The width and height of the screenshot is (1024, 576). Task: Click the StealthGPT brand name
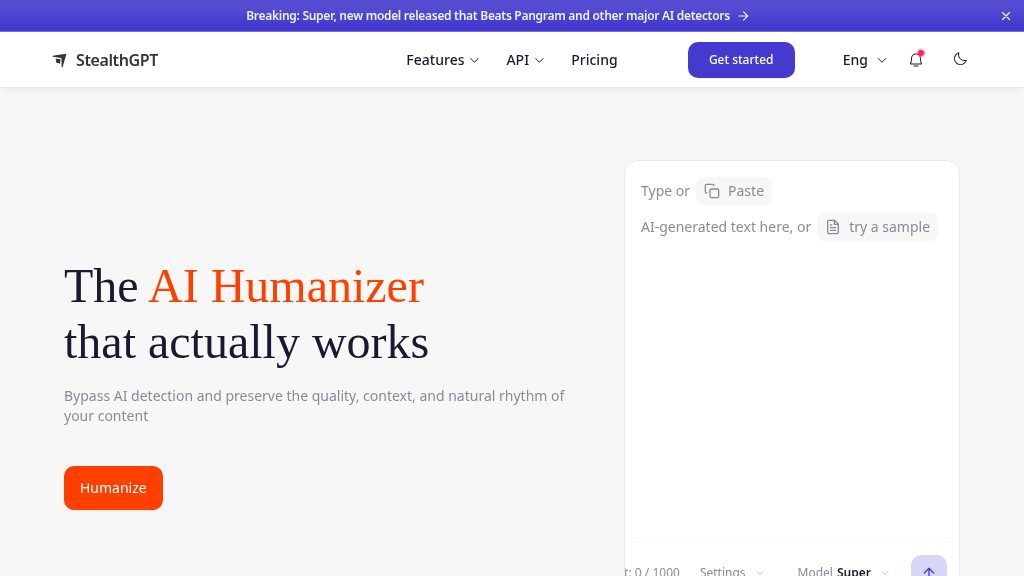pos(117,60)
